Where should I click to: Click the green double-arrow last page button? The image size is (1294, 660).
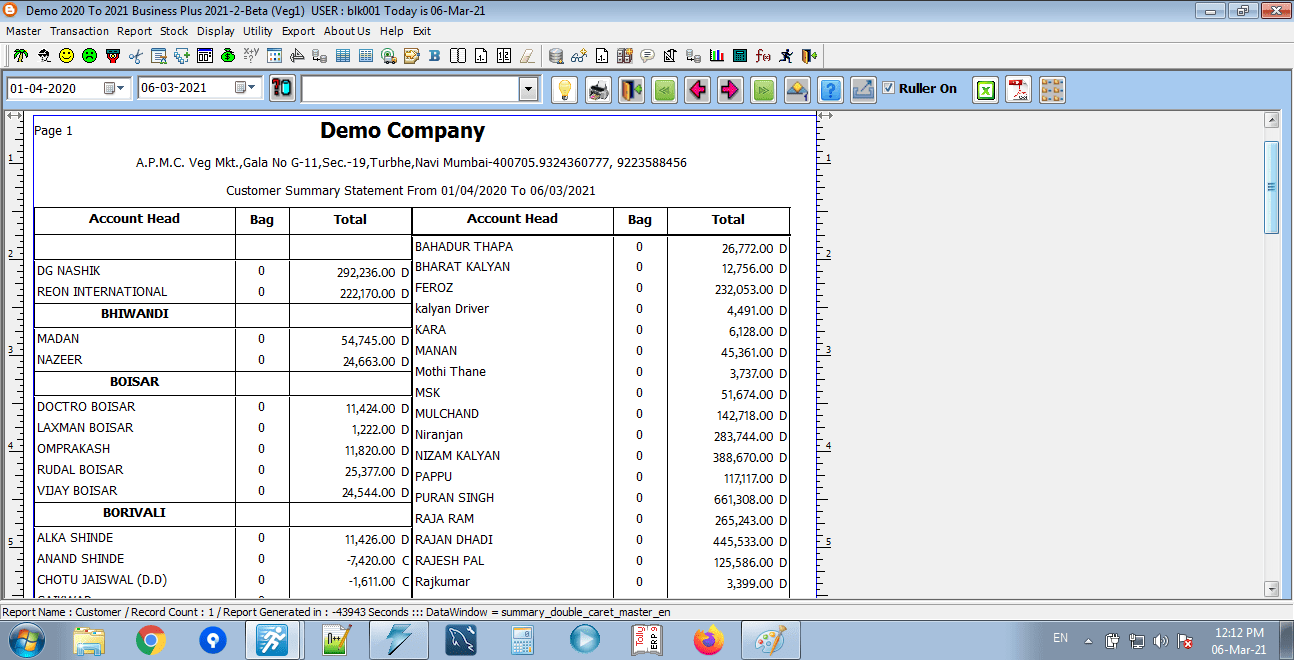click(763, 90)
